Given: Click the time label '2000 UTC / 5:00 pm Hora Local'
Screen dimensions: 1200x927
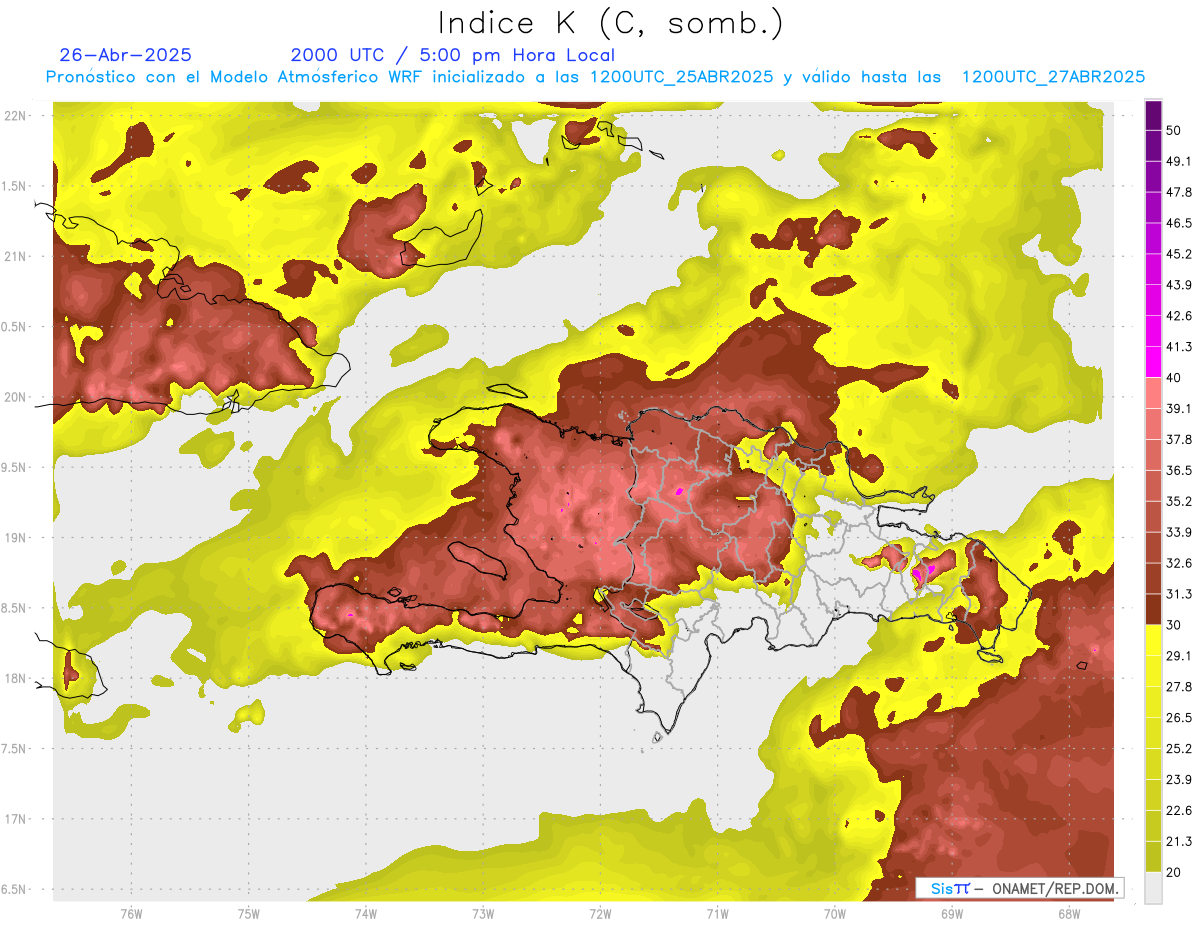Looking at the screenshot, I should coord(453,55).
